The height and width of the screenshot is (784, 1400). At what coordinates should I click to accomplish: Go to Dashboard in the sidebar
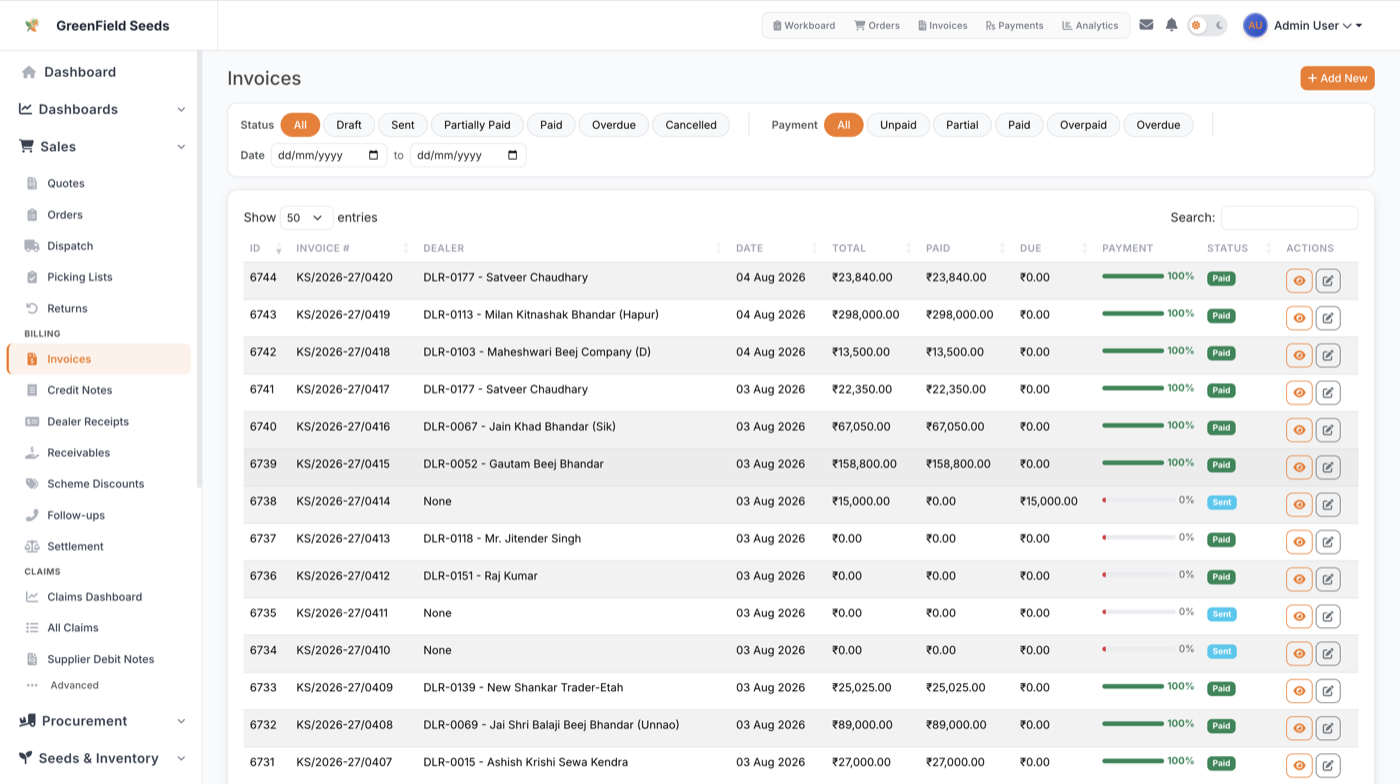coord(80,72)
